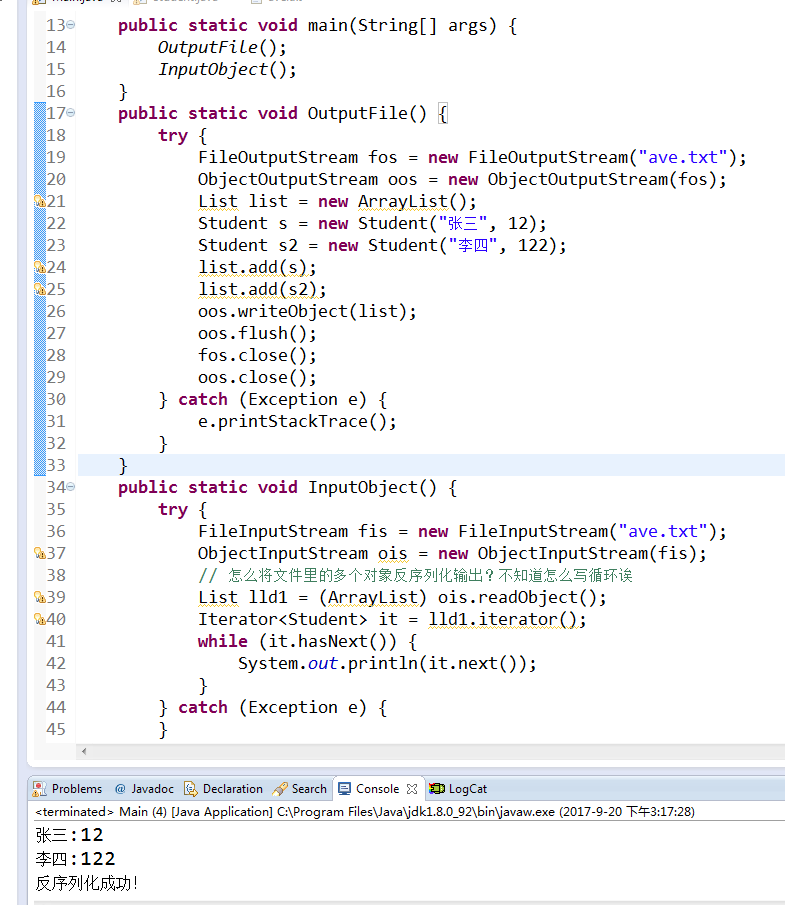Click the 'ois' variable on line 37
Viewport: 785px width, 905px height.
392,554
